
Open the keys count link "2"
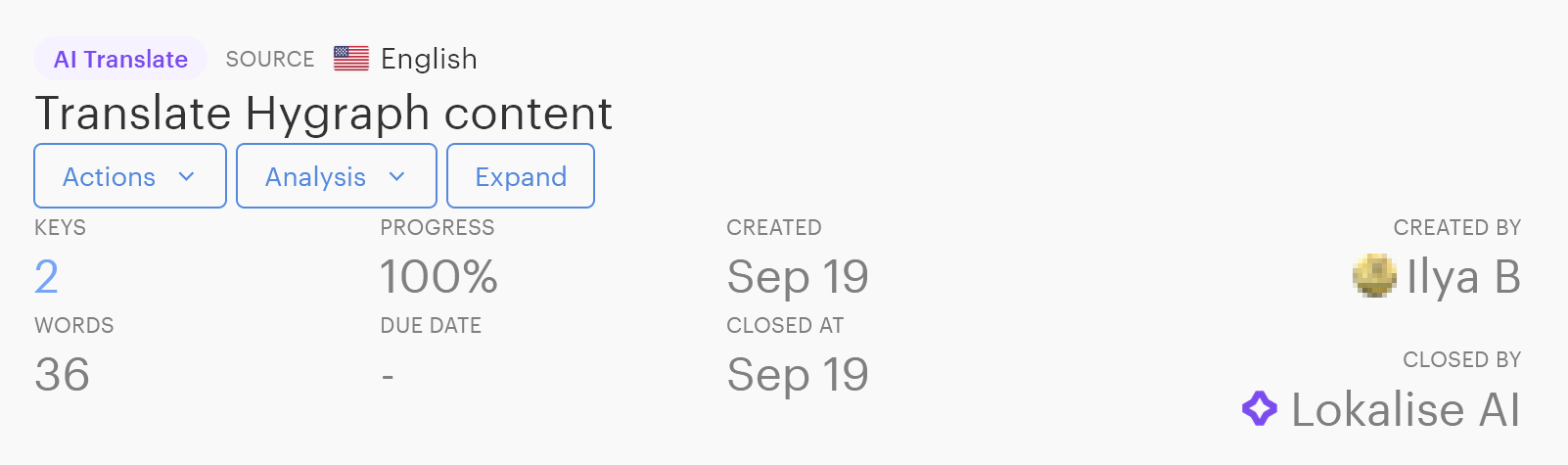coord(46,277)
